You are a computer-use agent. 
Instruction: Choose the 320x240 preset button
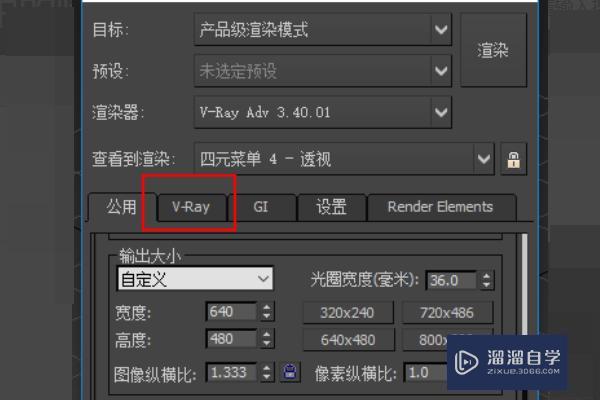[x=348, y=313]
